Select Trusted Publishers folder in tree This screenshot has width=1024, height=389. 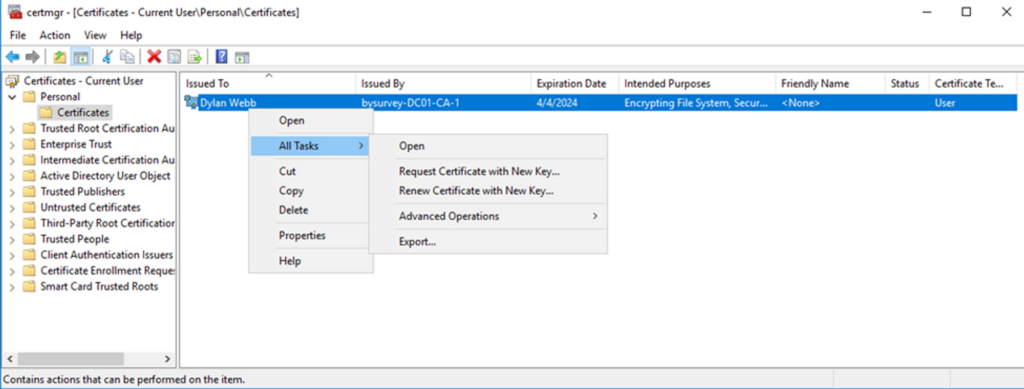point(74,192)
